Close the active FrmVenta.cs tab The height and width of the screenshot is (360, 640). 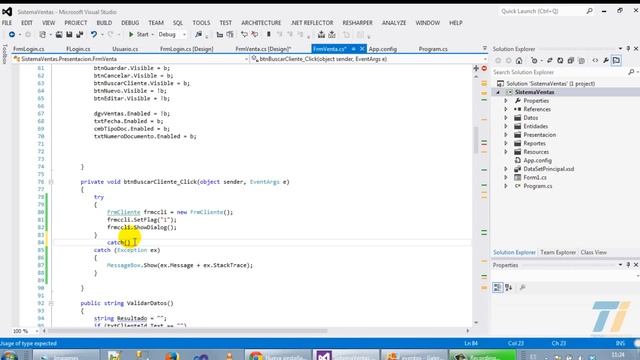[362, 49]
